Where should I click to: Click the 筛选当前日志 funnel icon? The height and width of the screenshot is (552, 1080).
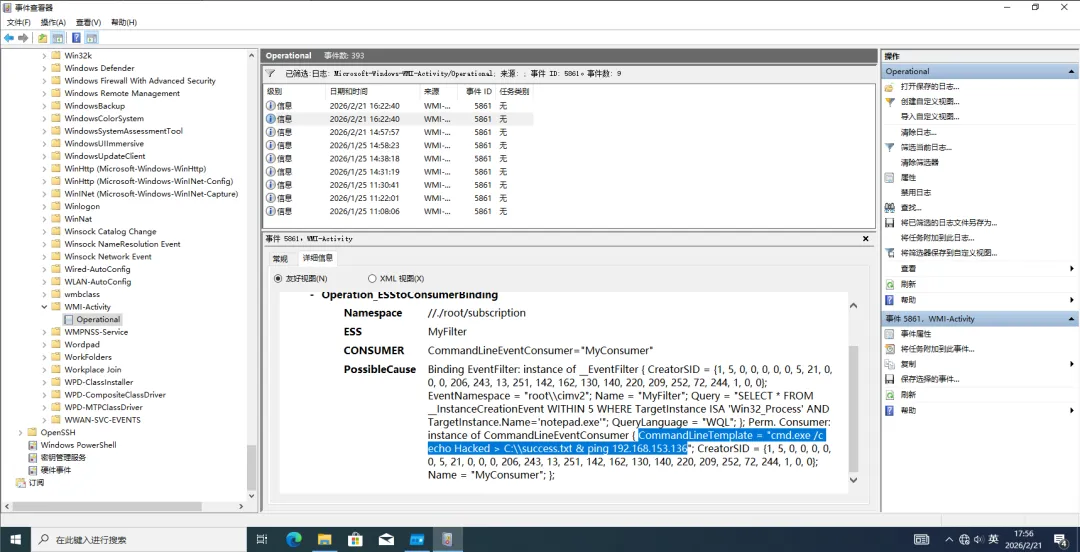point(890,147)
